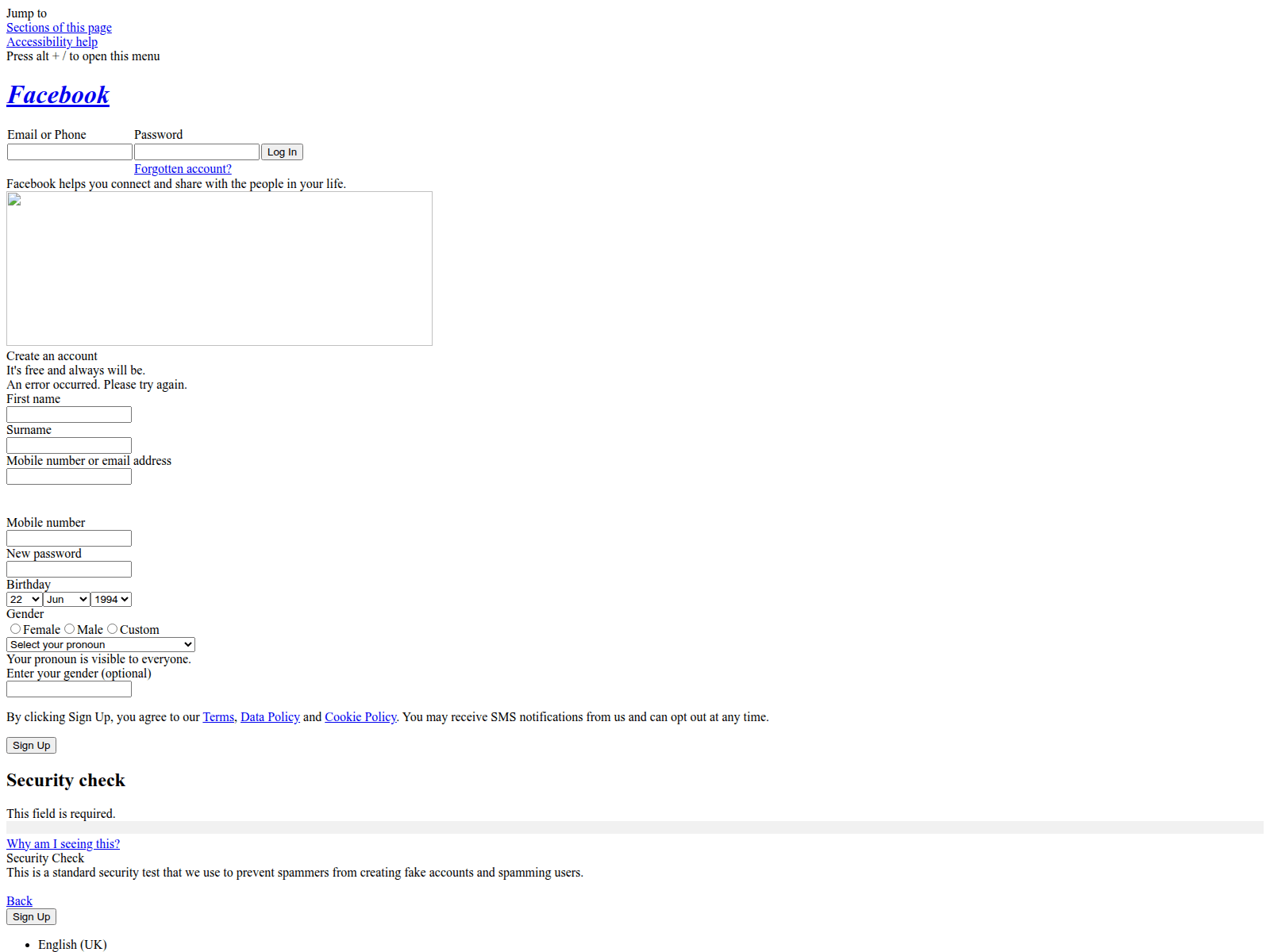Open the Forgotten account link
Screen dimensions: 1270x952
tap(183, 169)
